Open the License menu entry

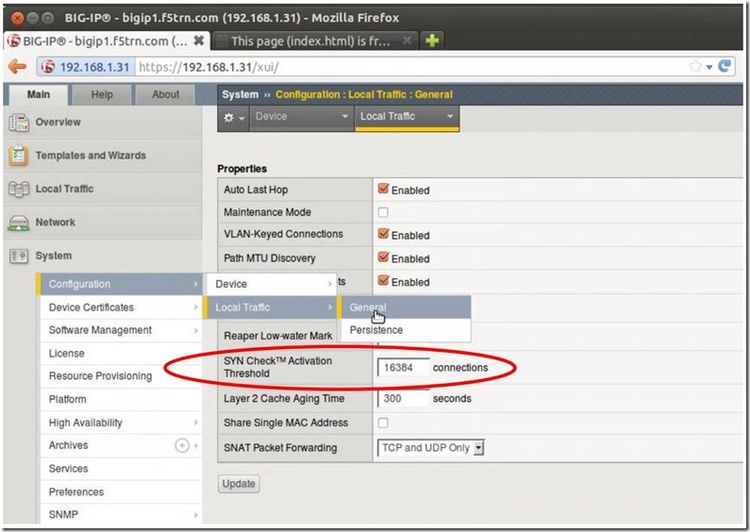pyautogui.click(x=67, y=353)
